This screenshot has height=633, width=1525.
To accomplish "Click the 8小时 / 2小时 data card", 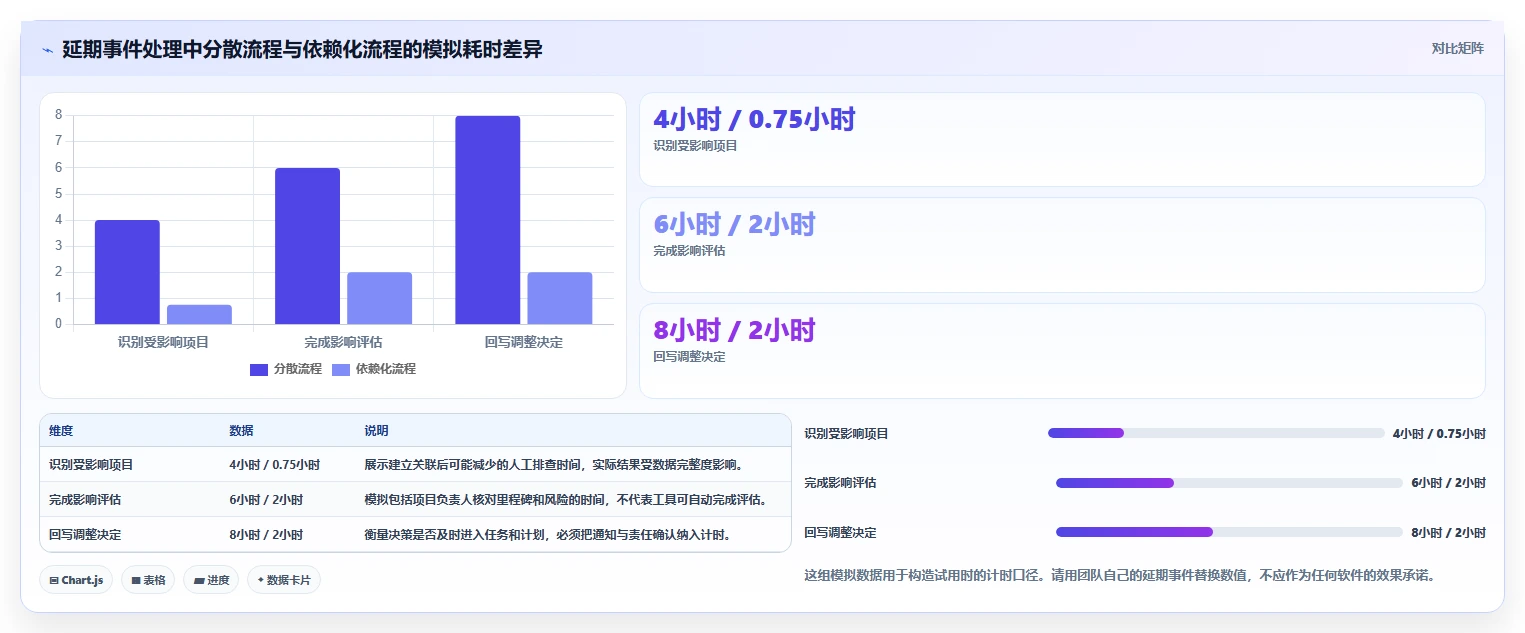I will click(x=1062, y=351).
